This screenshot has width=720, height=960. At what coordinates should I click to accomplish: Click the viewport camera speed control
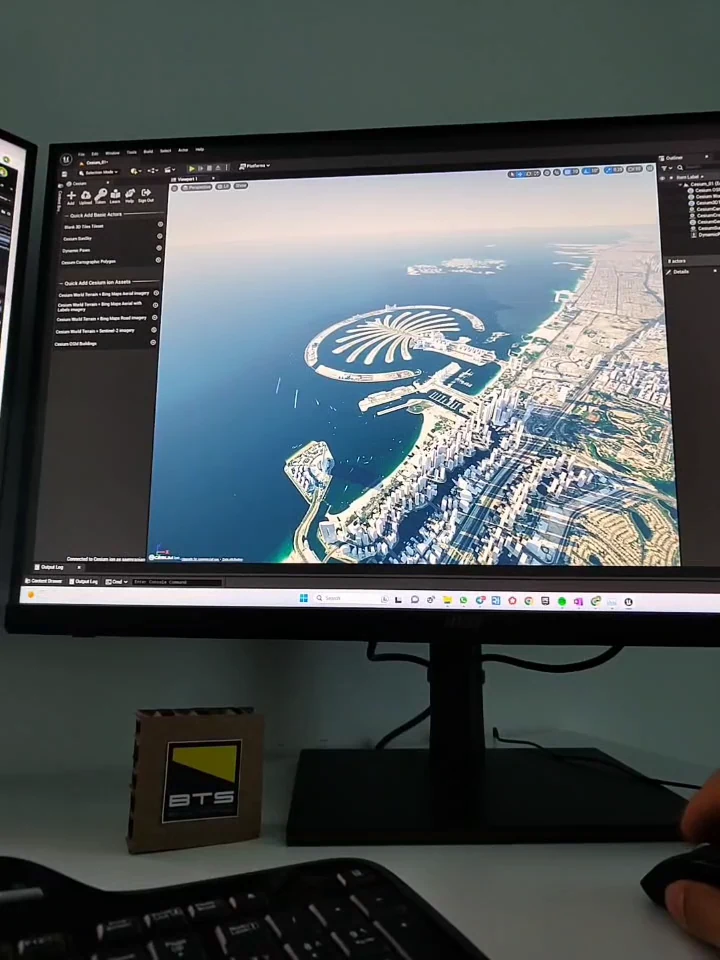[634, 169]
